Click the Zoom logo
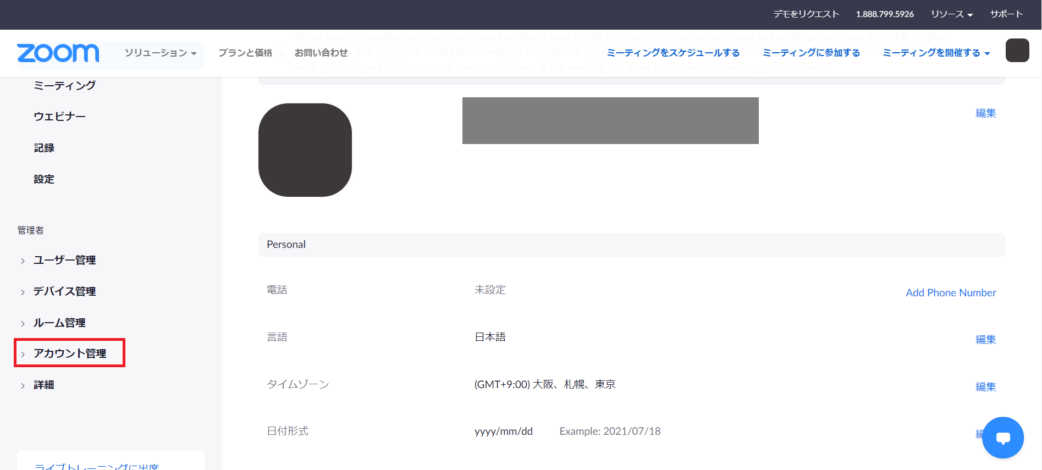This screenshot has height=470, width=1042. click(x=58, y=52)
